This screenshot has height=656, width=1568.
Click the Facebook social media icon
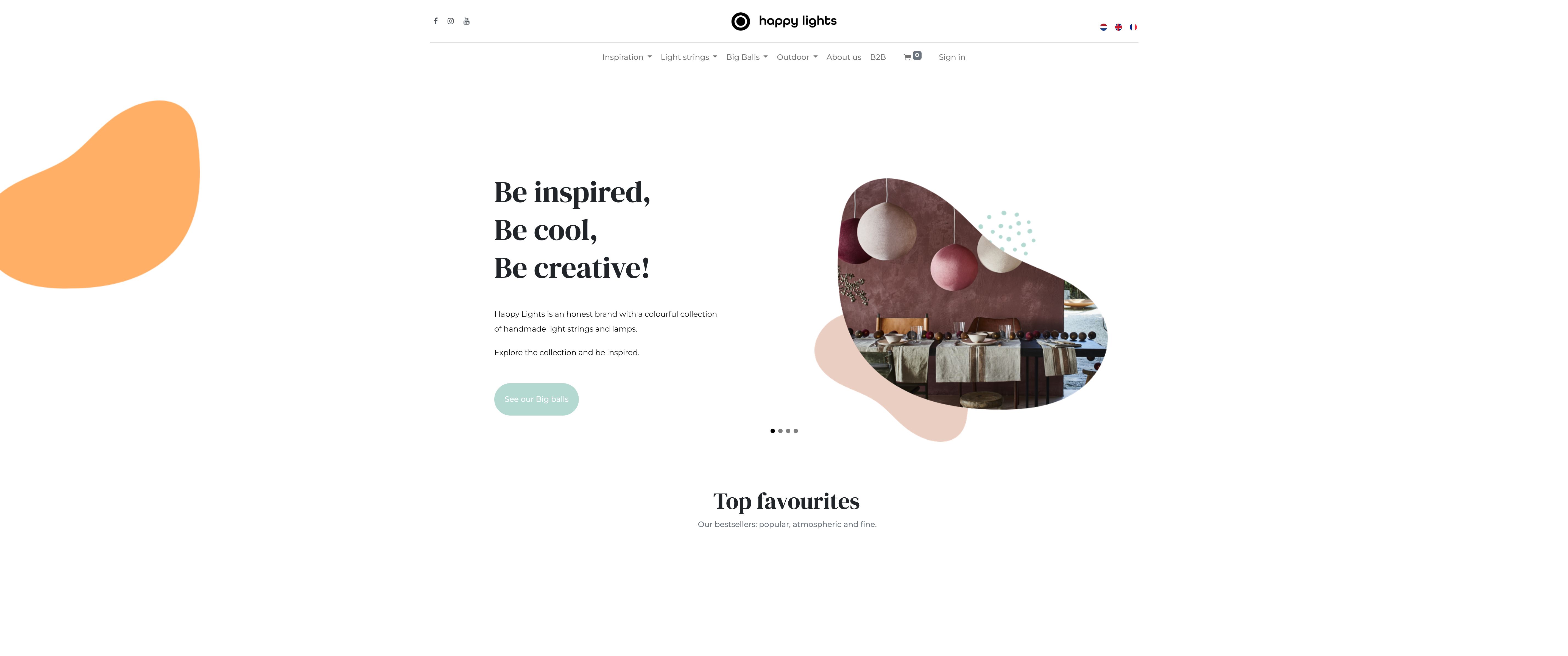coord(435,21)
